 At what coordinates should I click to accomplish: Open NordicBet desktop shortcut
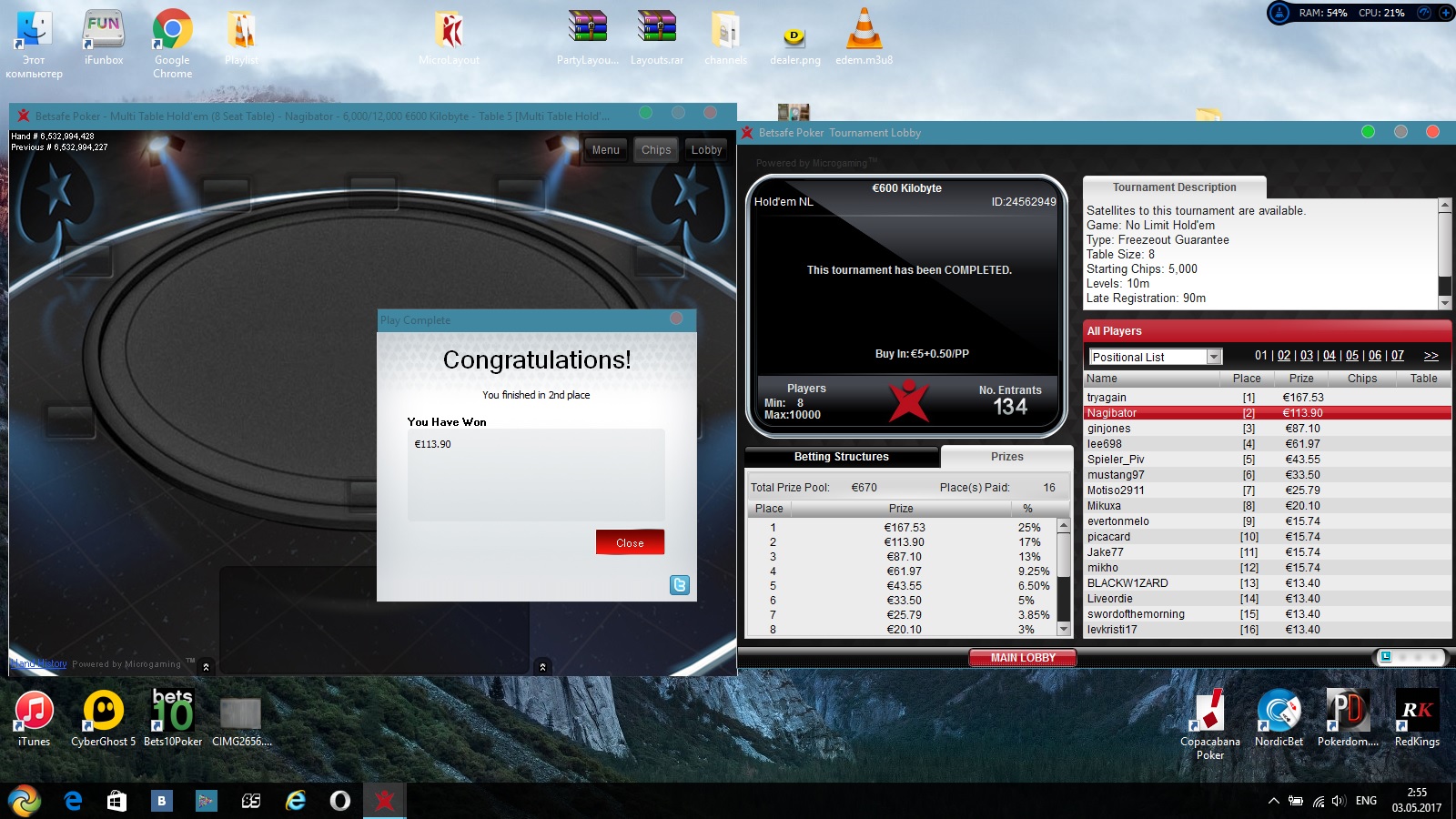pyautogui.click(x=1279, y=719)
